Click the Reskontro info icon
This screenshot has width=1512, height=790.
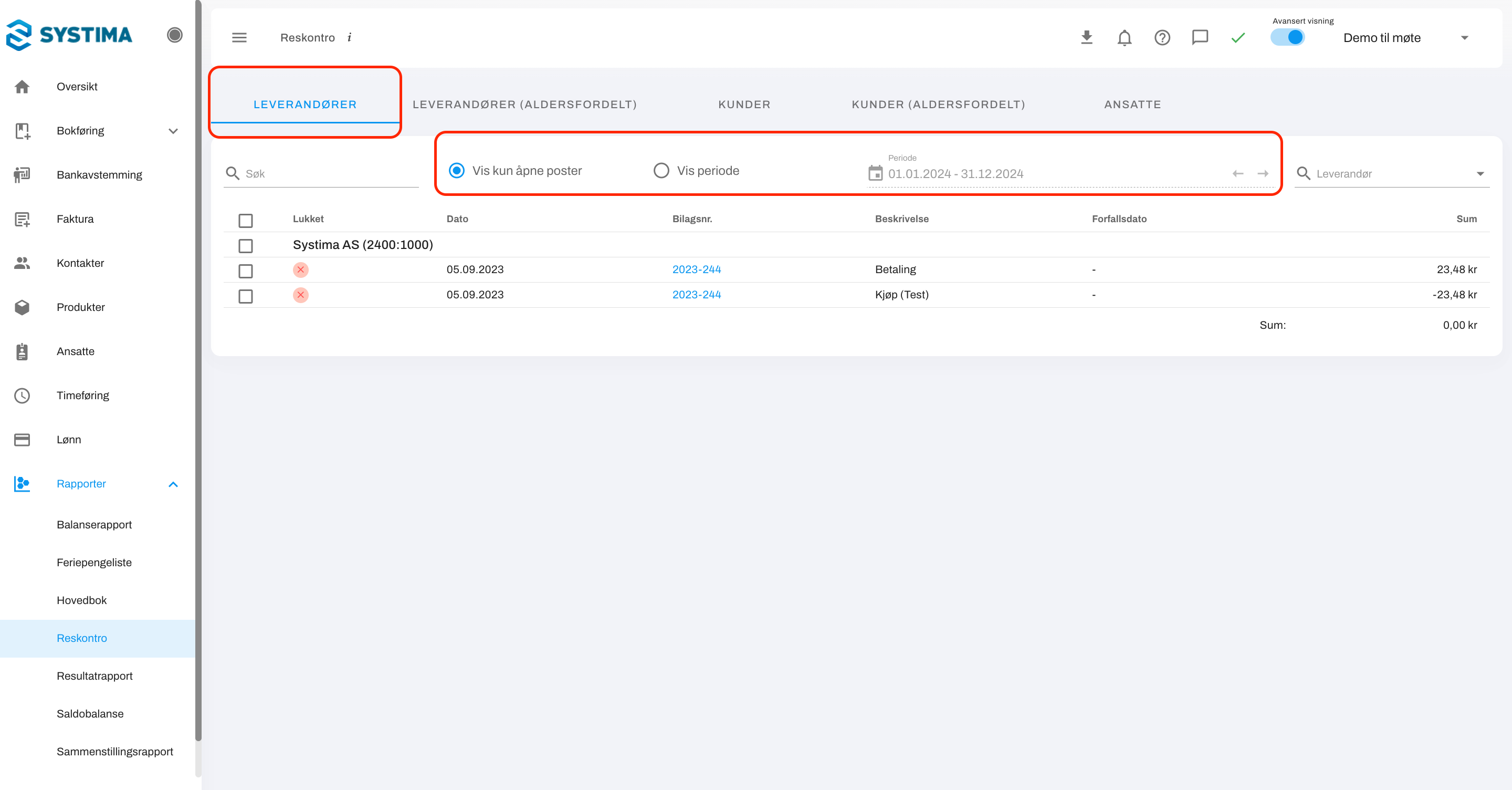click(x=349, y=38)
